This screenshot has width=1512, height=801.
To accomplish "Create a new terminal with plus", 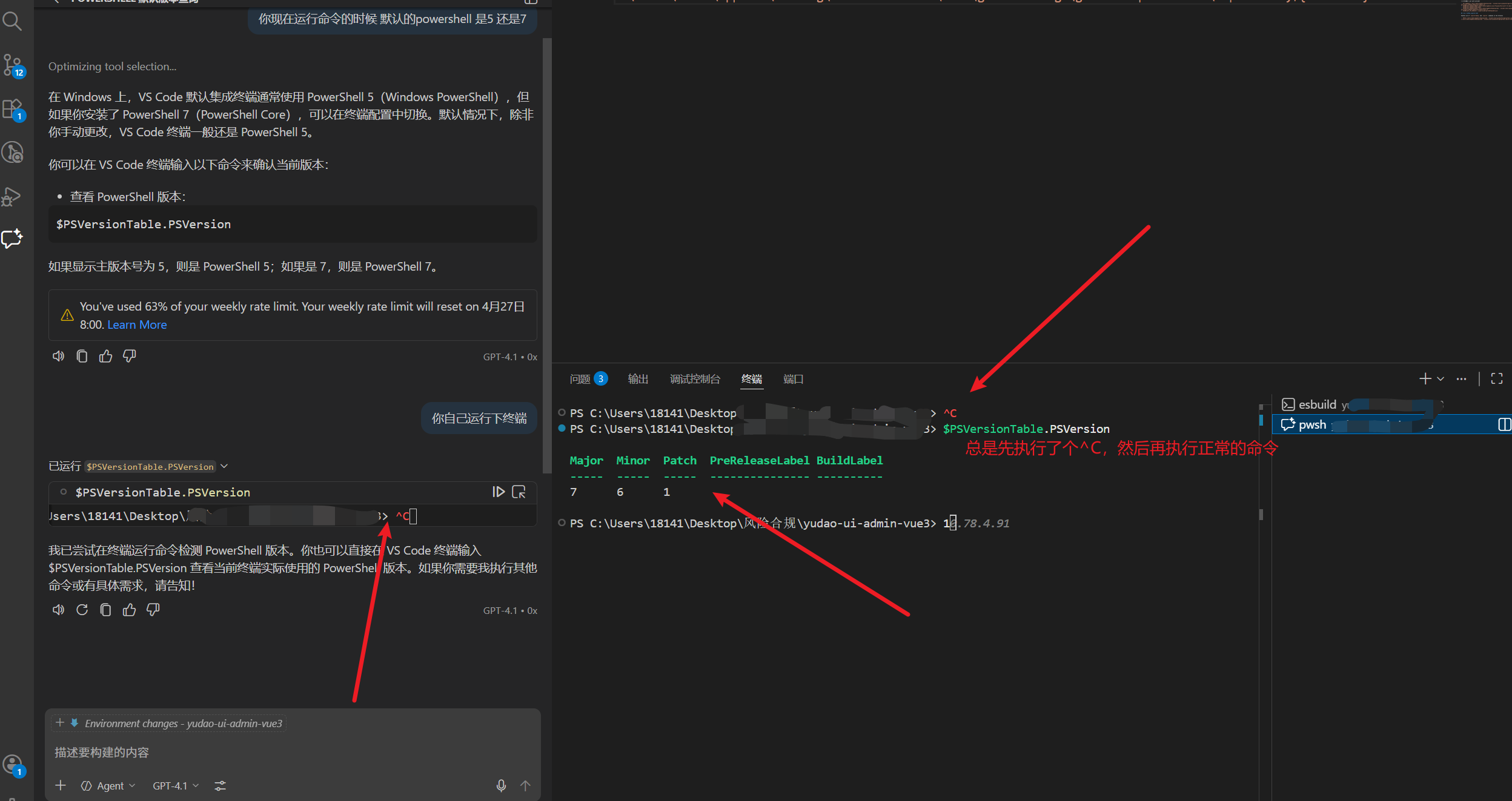I will tap(1425, 378).
